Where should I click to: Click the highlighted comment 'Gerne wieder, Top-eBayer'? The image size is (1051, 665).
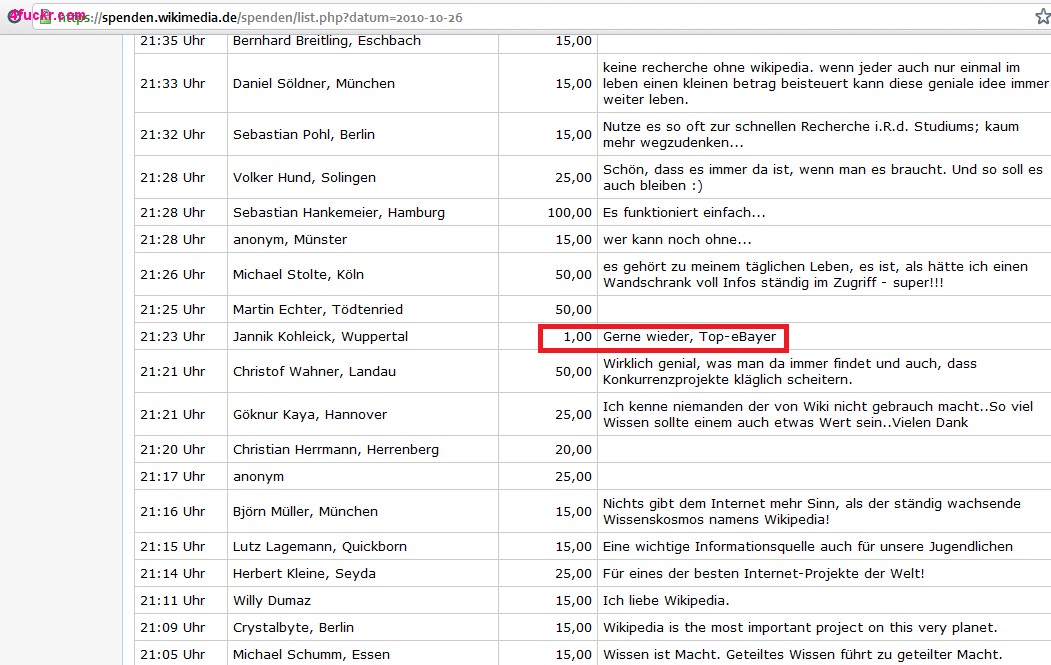coord(689,337)
